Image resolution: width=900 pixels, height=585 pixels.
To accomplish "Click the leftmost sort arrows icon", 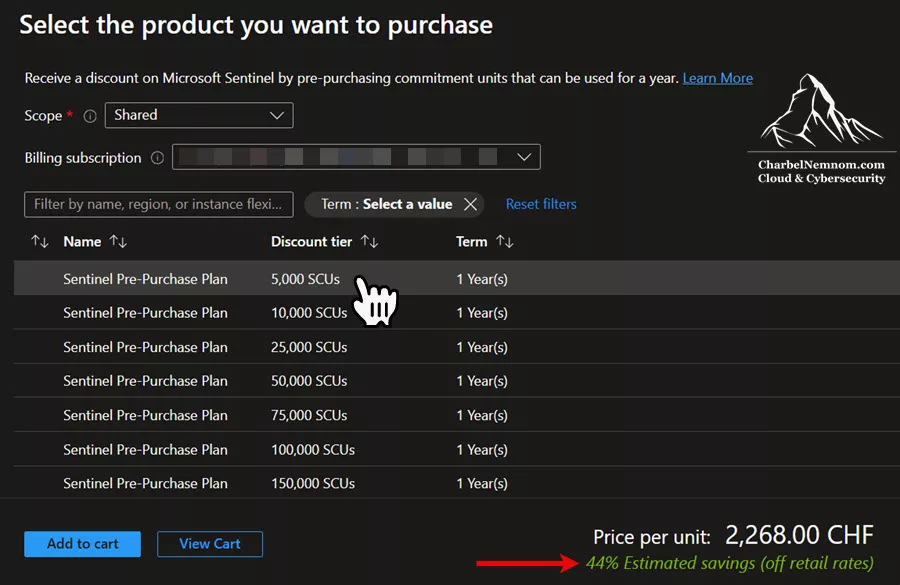I will (x=40, y=242).
